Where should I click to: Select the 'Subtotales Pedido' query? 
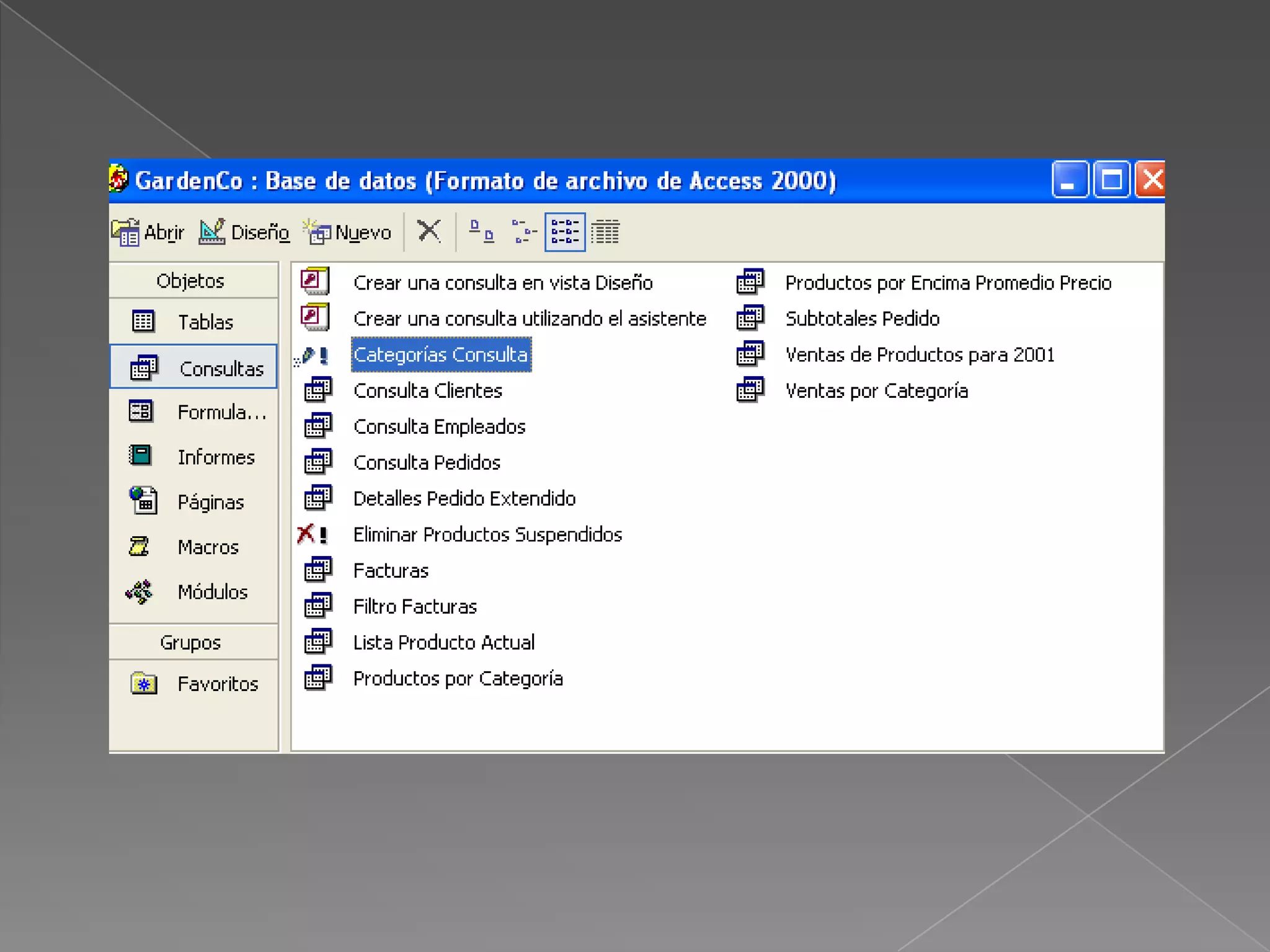click(x=863, y=319)
